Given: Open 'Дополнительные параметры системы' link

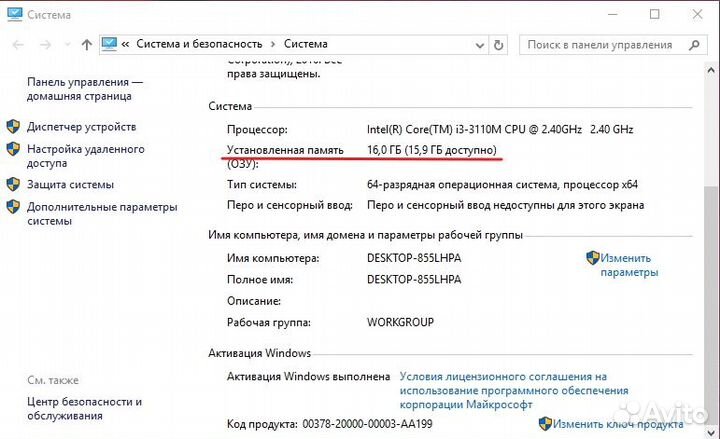Looking at the screenshot, I should point(102,214).
